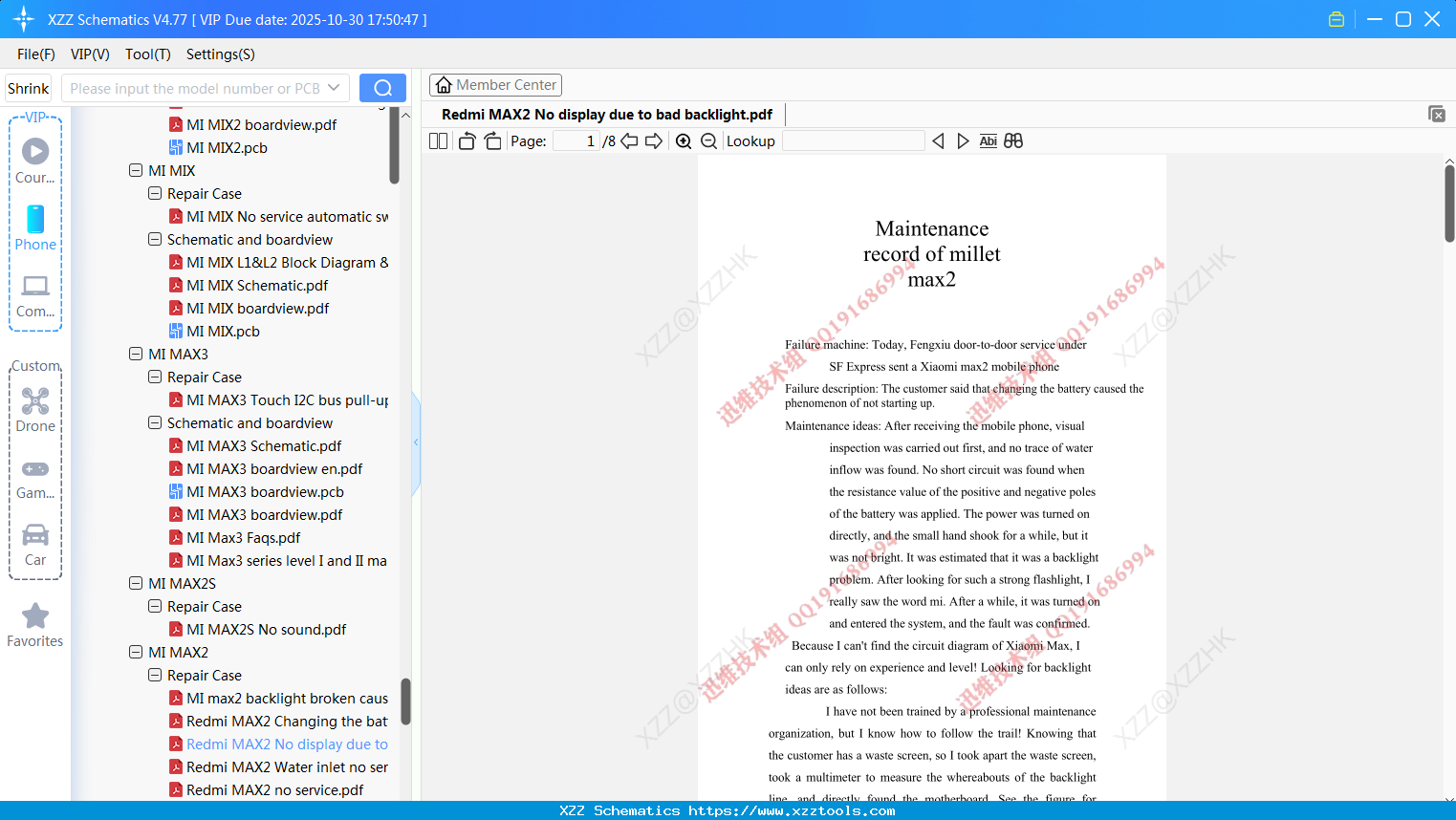The image size is (1456, 820).
Task: Collapse Repair Case under MI MIX
Action: (x=155, y=194)
